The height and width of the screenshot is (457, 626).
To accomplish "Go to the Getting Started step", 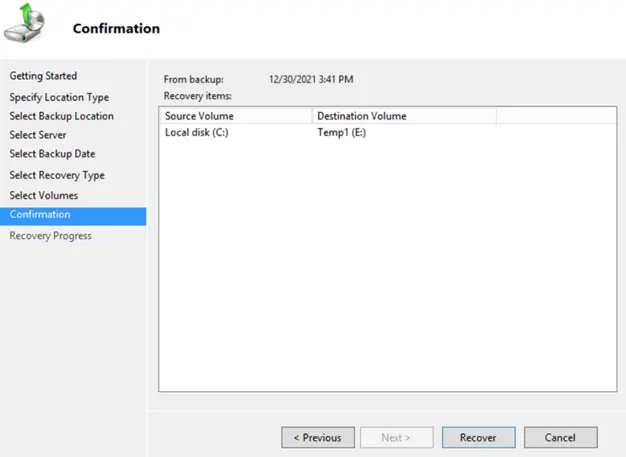I will click(43, 76).
